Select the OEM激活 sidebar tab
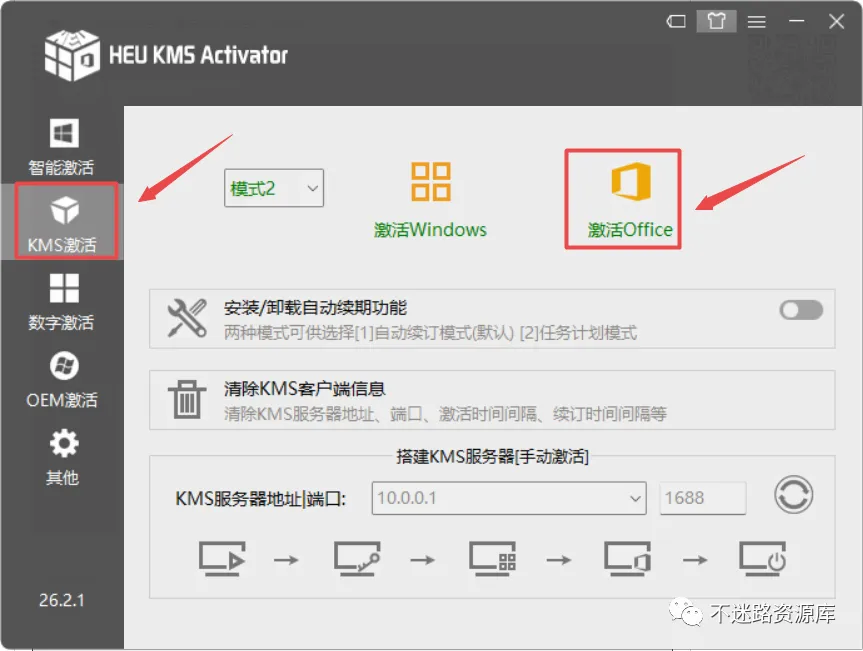Image resolution: width=863 pixels, height=651 pixels. tap(62, 380)
